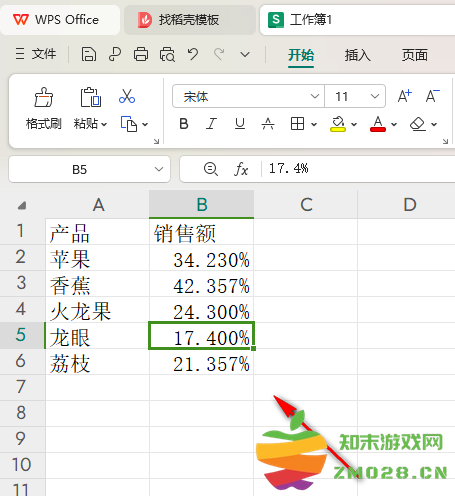Click cell containing 销售额
Viewport: 455px width, 496px height.
[x=201, y=232]
